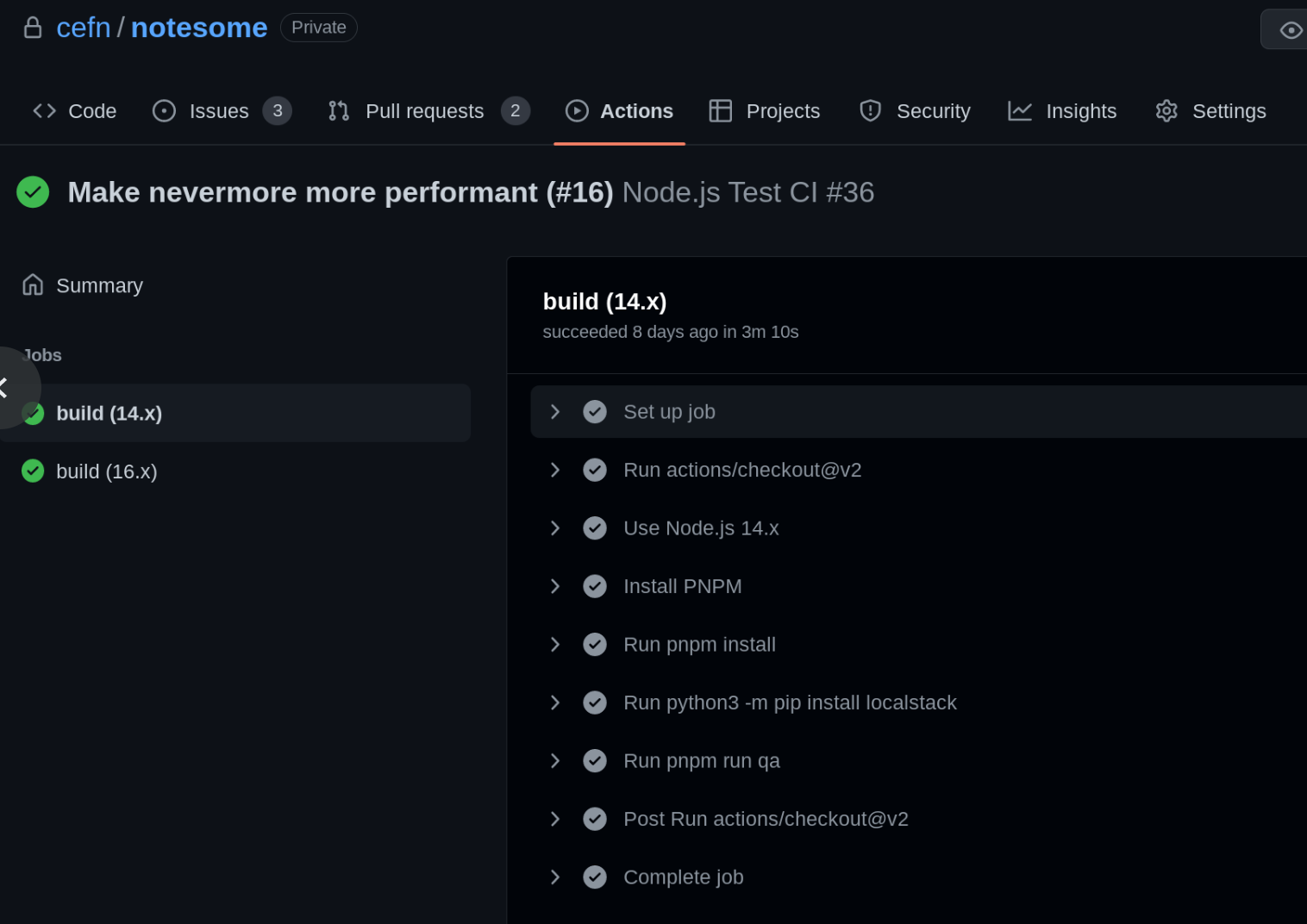This screenshot has width=1307, height=924.
Task: Expand the Run pnpm run qa step
Action: click(555, 761)
